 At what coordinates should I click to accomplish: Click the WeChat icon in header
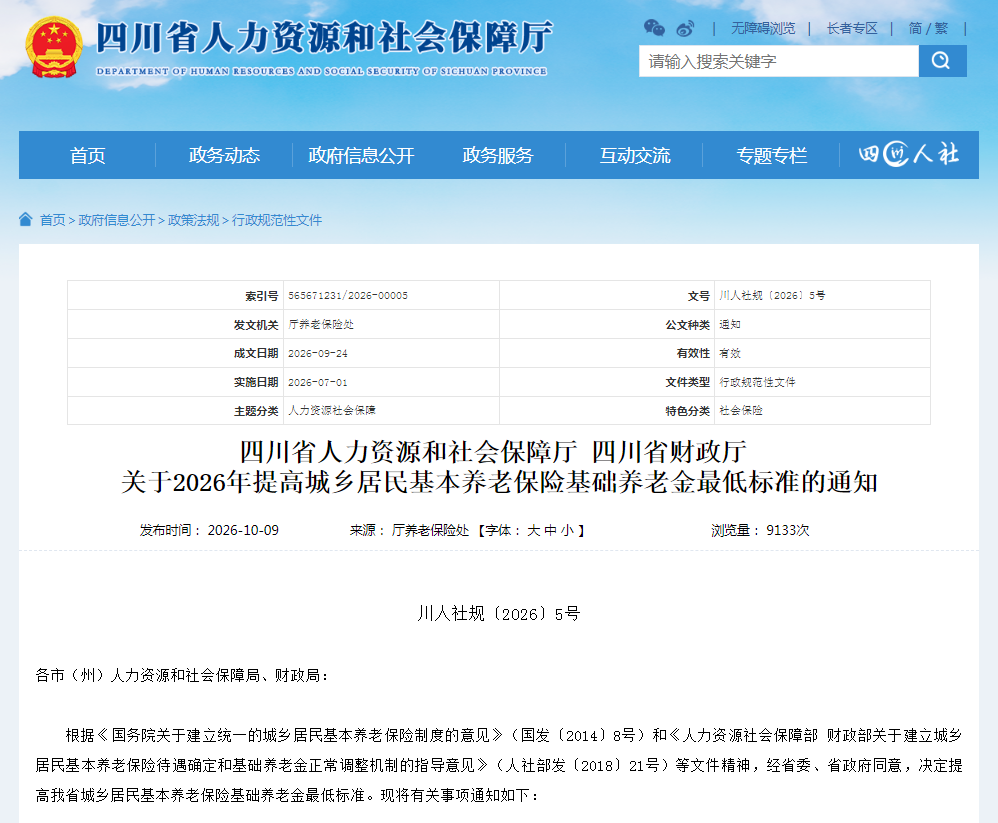[654, 28]
